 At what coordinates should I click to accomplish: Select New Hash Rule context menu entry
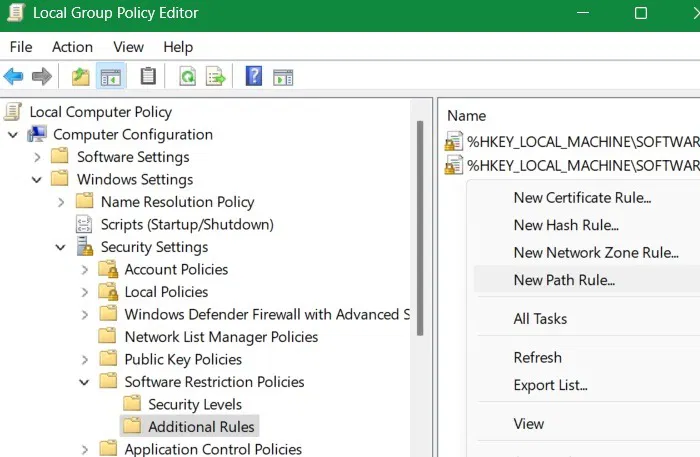(x=566, y=225)
